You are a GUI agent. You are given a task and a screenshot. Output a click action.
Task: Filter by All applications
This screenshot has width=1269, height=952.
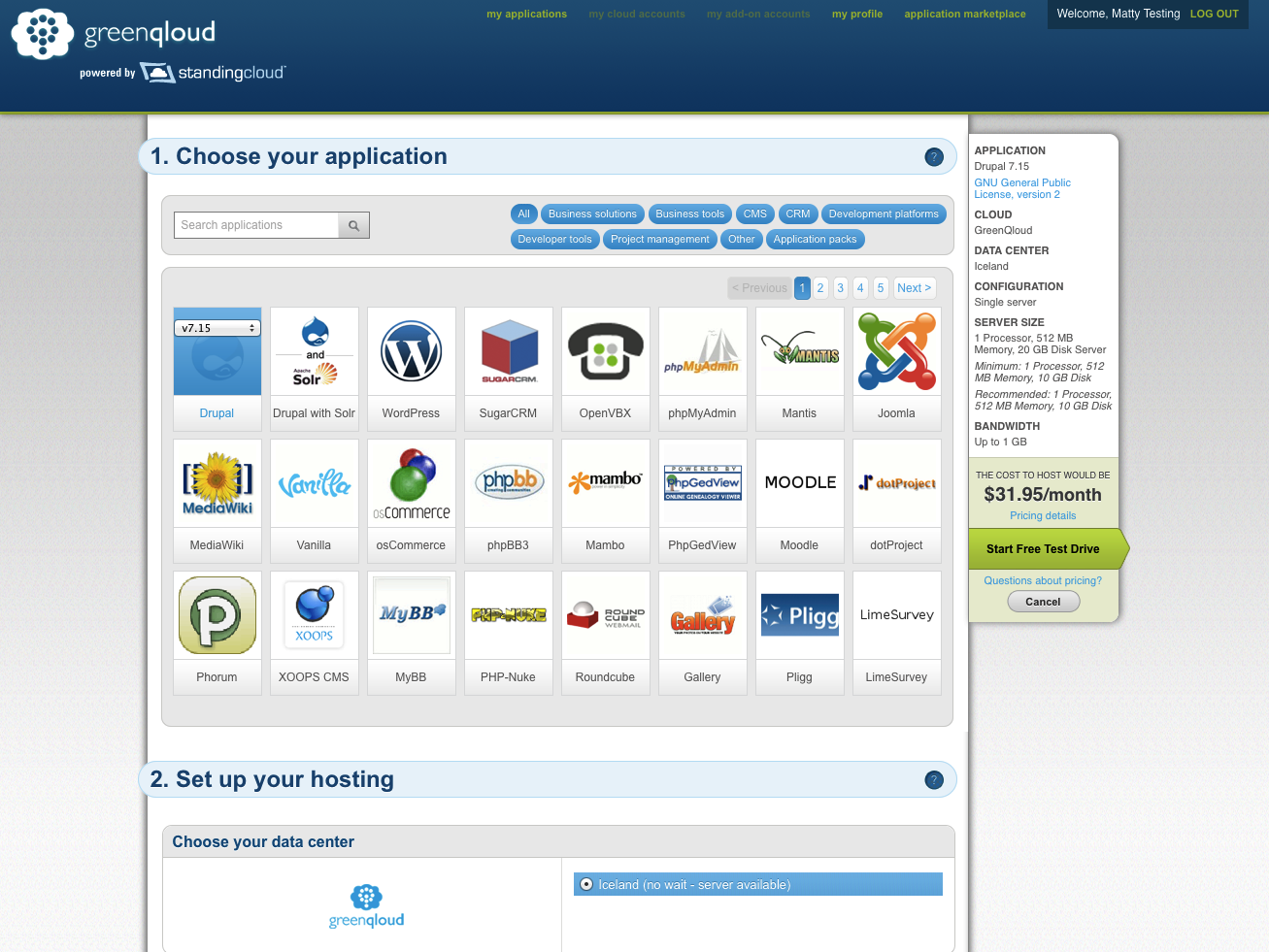pyautogui.click(x=524, y=214)
